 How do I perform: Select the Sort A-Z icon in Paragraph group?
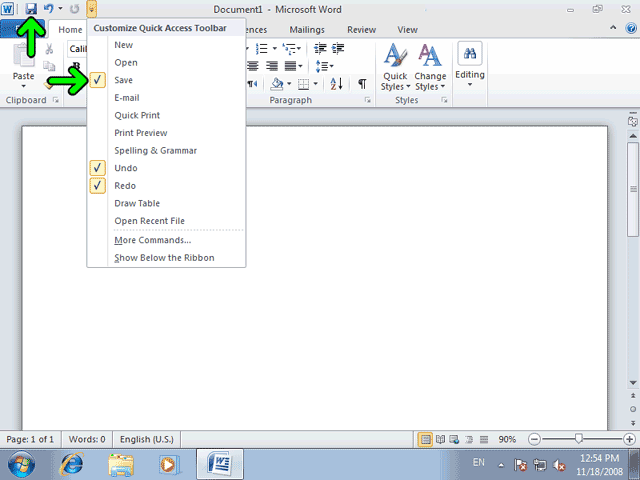click(336, 84)
